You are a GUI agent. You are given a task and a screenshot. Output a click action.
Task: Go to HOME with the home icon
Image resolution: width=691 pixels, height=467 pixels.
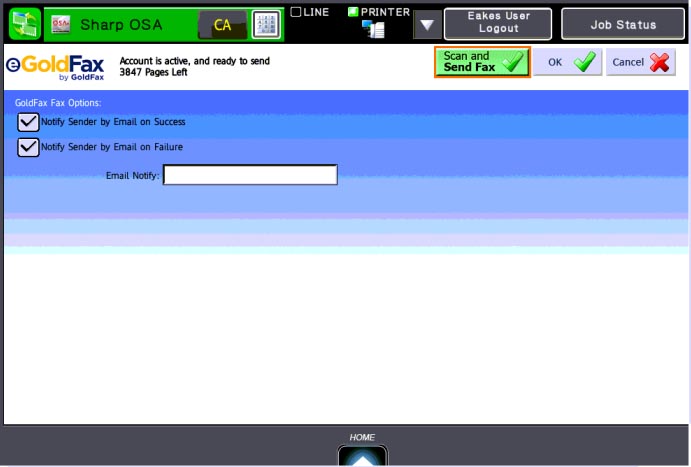tap(363, 456)
